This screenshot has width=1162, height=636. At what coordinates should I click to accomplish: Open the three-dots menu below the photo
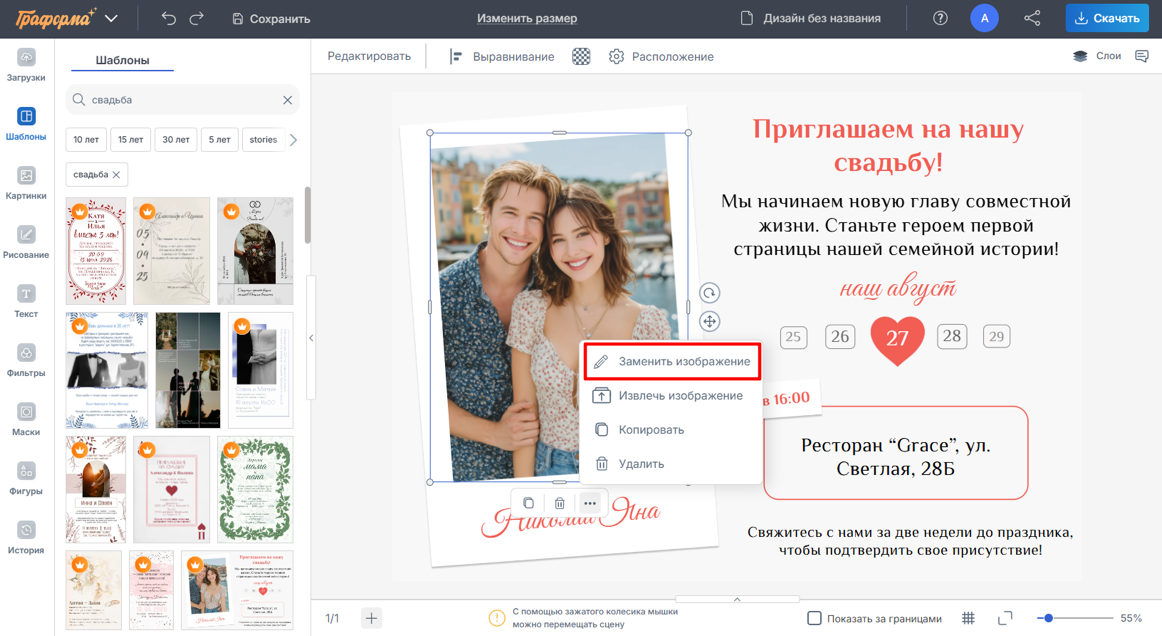point(591,503)
